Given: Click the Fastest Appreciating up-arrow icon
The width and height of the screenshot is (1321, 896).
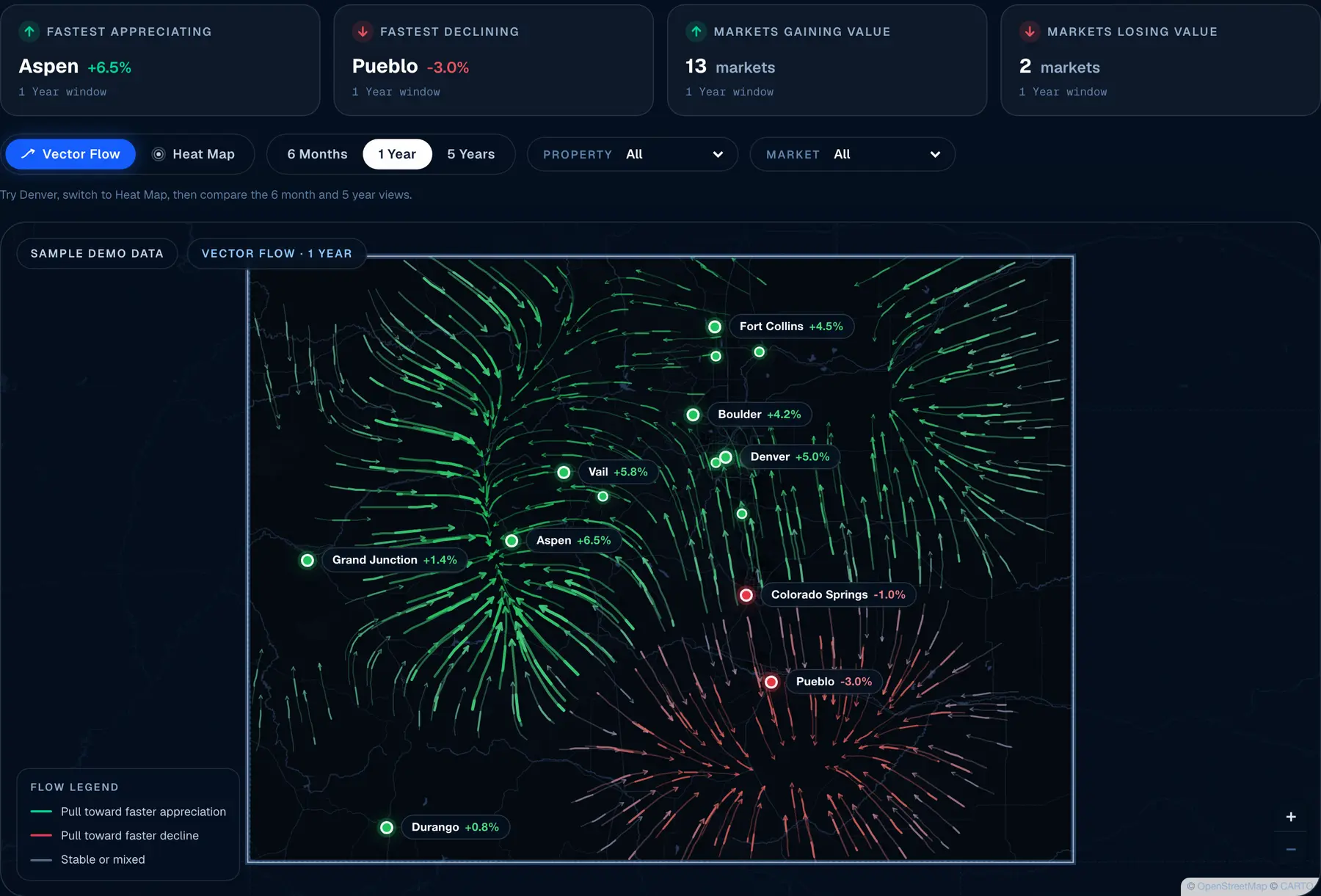Looking at the screenshot, I should (29, 32).
